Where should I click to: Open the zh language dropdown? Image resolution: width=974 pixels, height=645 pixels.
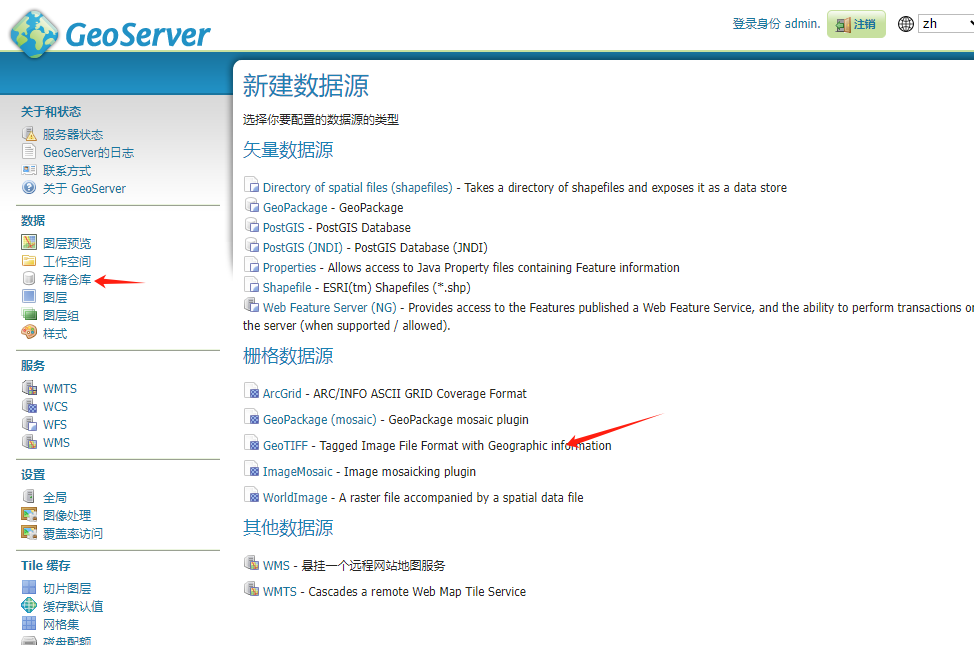(946, 24)
